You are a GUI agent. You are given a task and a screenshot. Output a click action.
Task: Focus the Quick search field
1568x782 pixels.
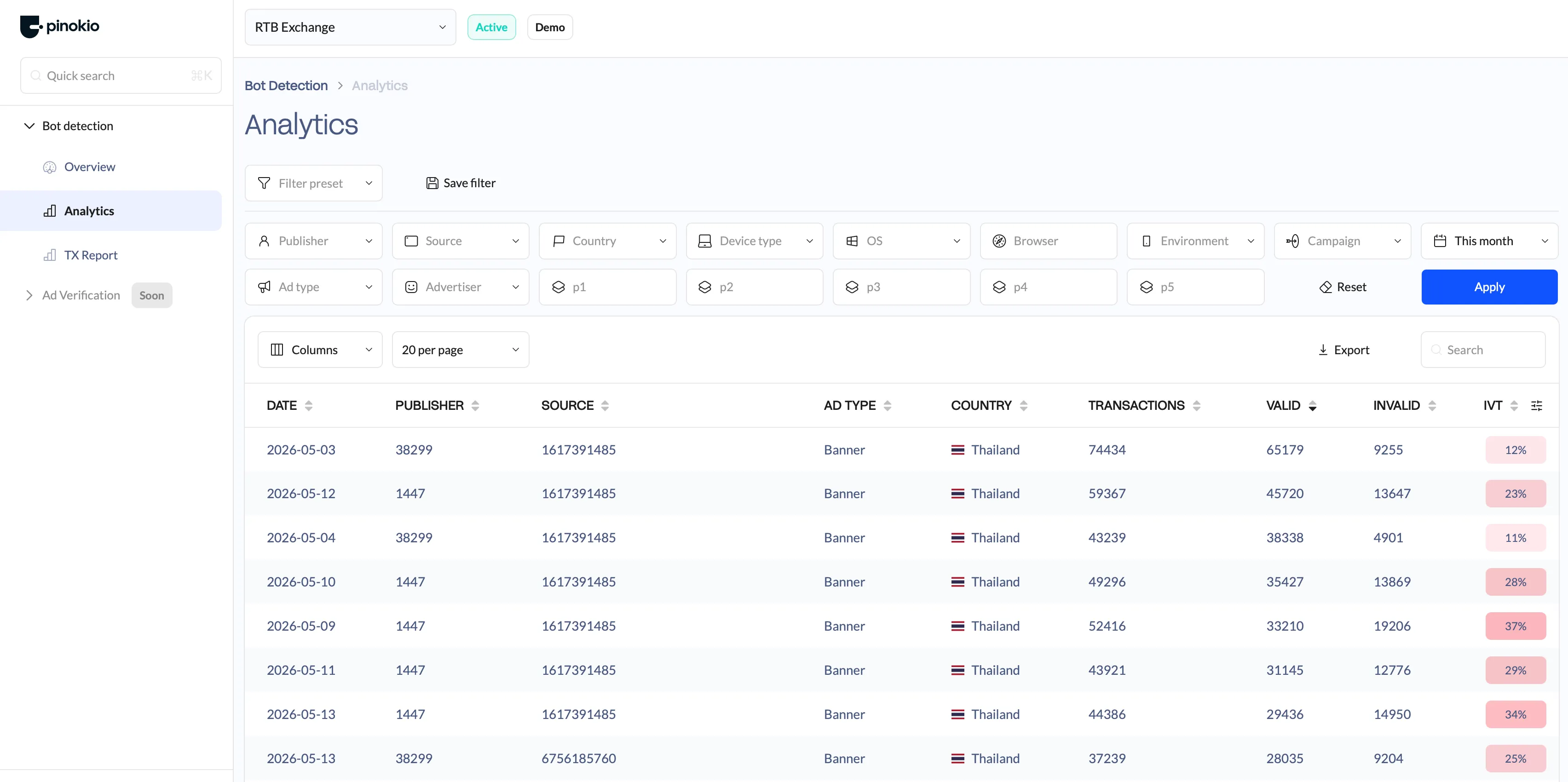coord(121,75)
